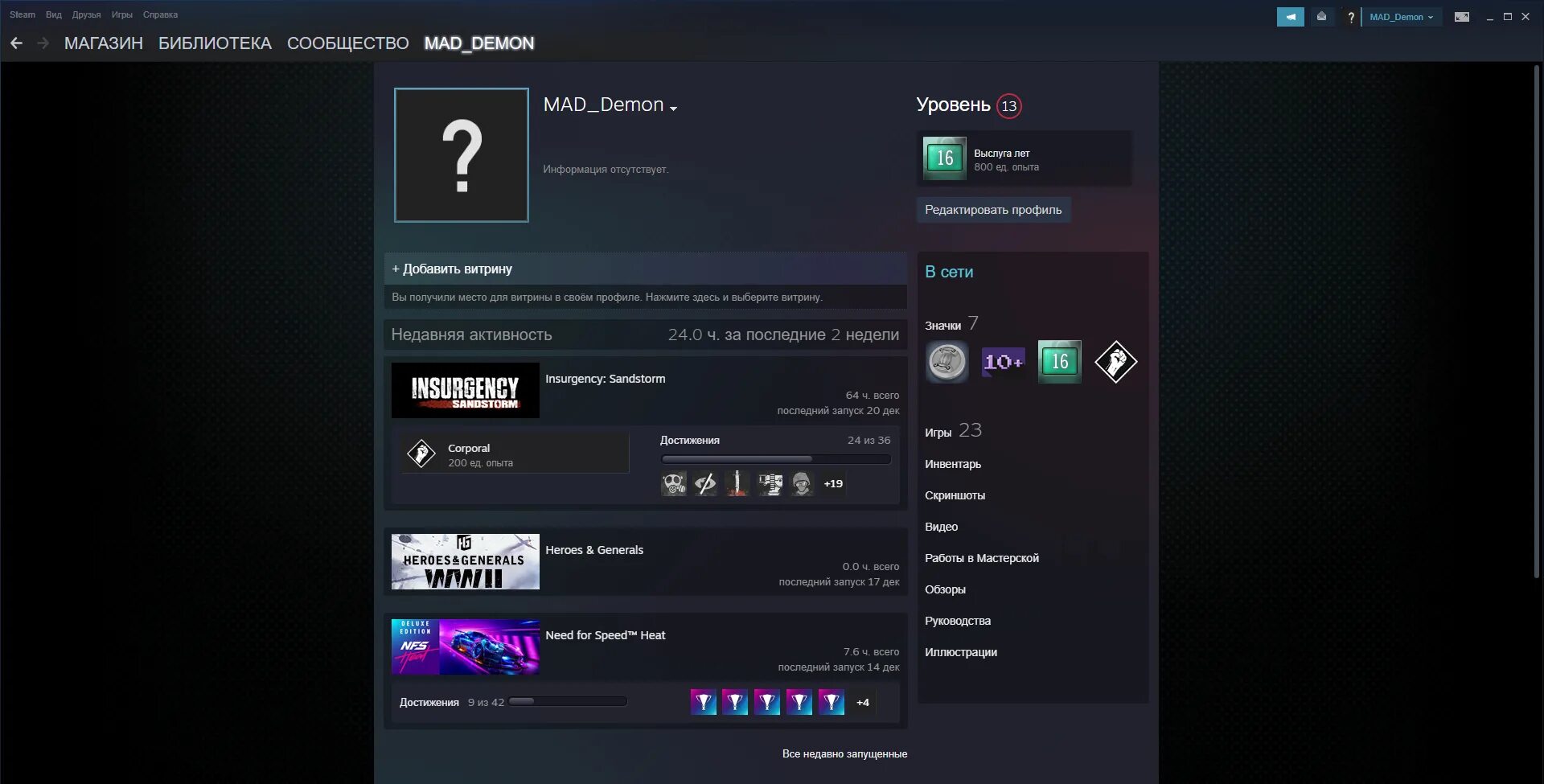Open the profile avatar image
This screenshot has width=1544, height=784.
(x=462, y=155)
